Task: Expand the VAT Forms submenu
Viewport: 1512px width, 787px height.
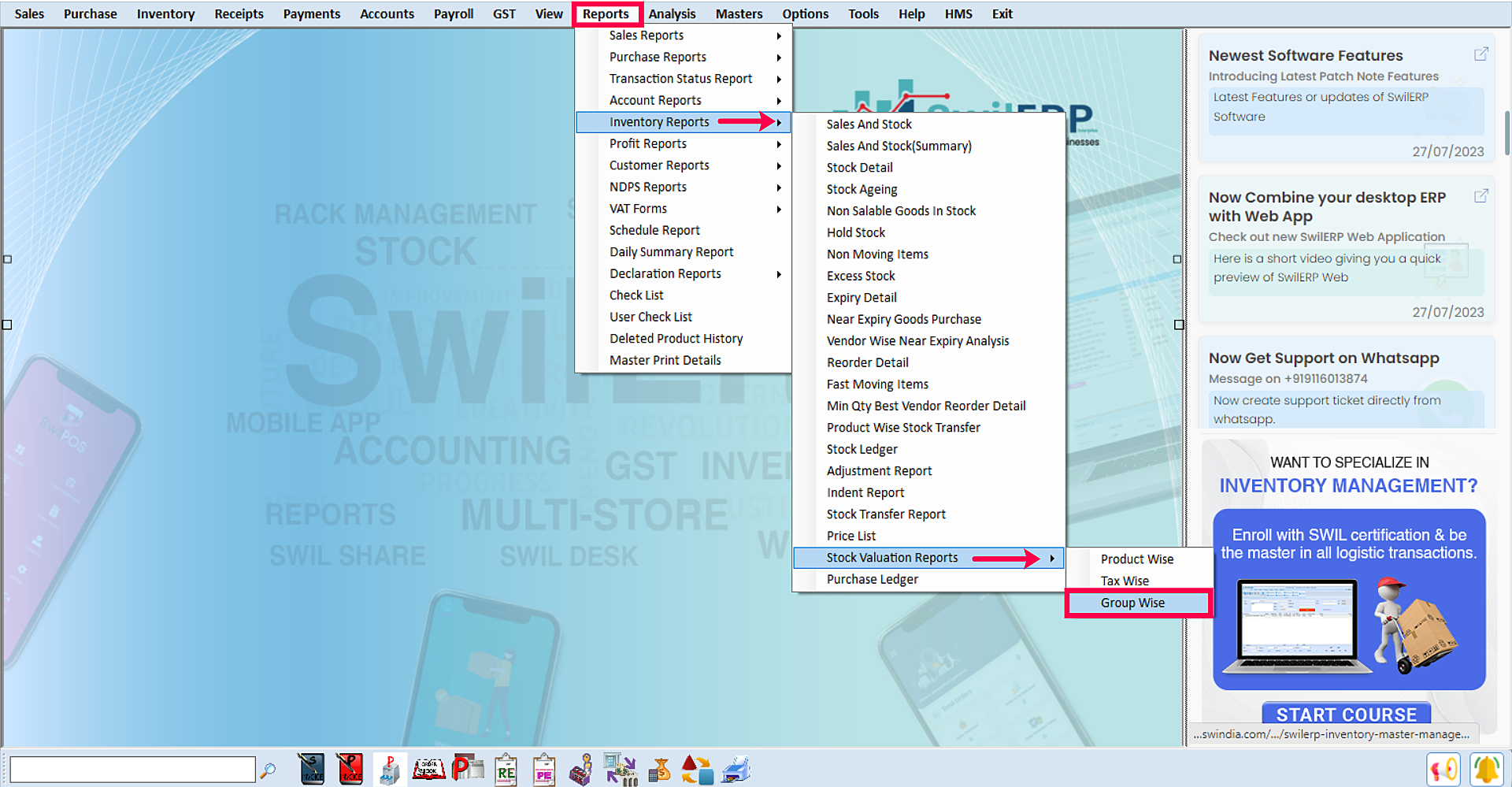Action: point(684,209)
